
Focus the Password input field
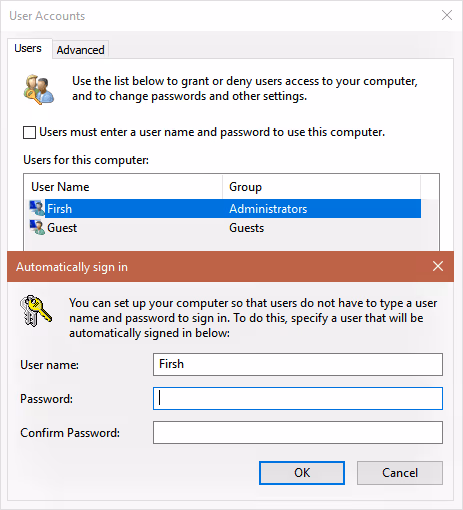click(298, 398)
